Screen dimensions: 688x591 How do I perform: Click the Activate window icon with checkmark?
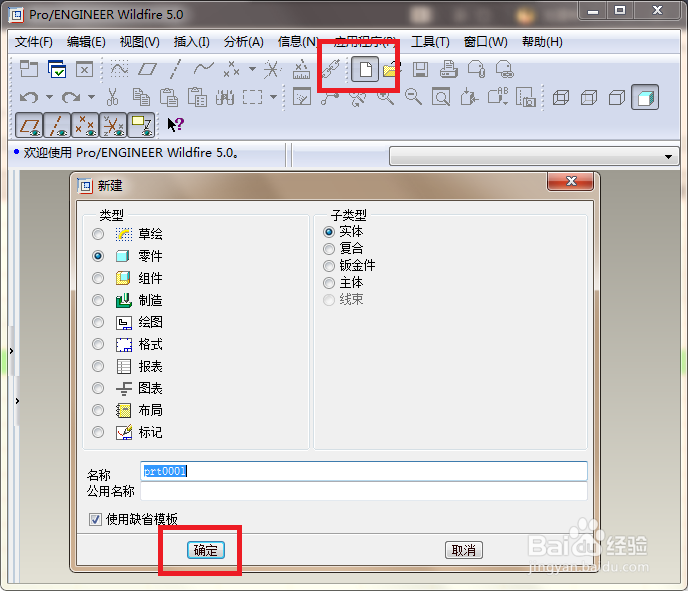click(x=57, y=69)
